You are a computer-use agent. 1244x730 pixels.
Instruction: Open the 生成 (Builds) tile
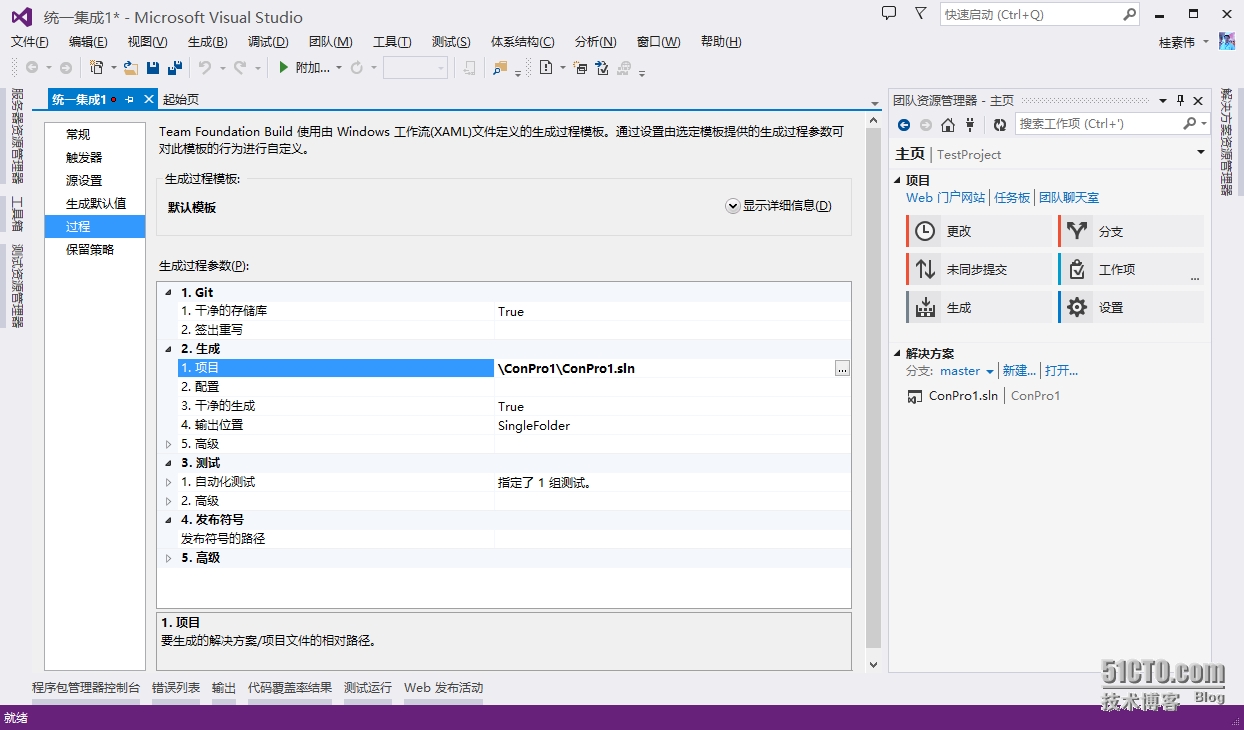pos(980,307)
